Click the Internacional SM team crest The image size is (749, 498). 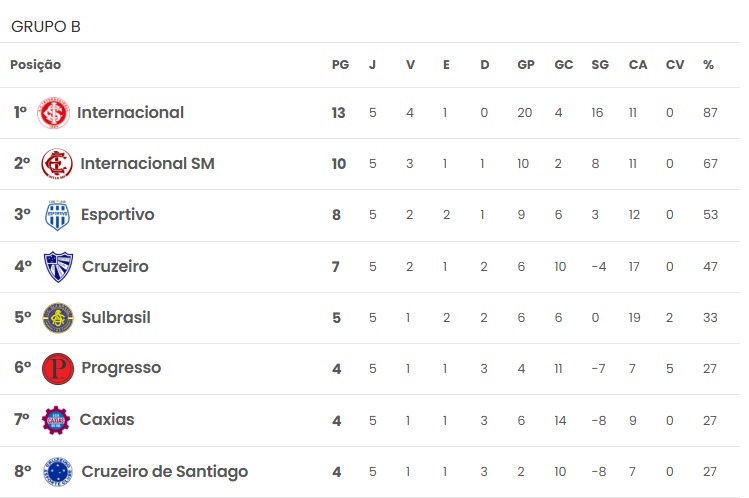tap(57, 164)
